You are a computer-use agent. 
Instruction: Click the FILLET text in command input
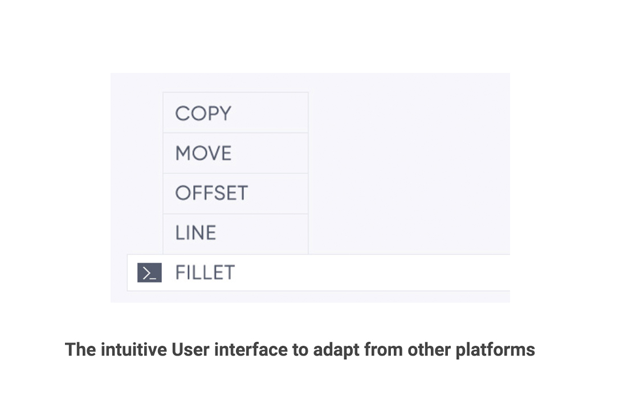(205, 273)
